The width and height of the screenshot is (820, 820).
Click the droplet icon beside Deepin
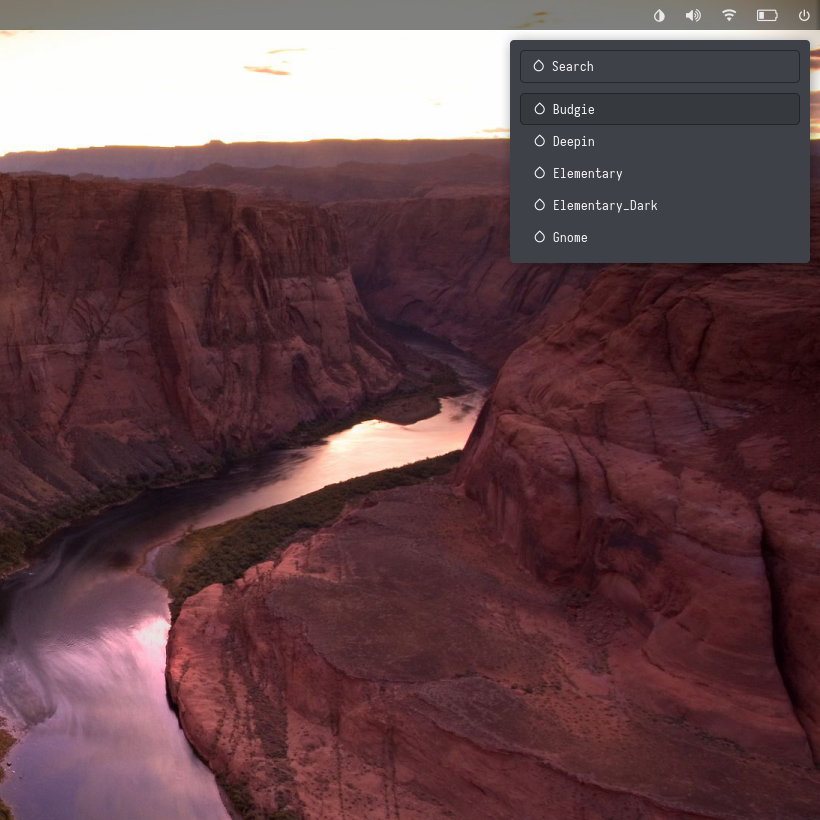539,141
